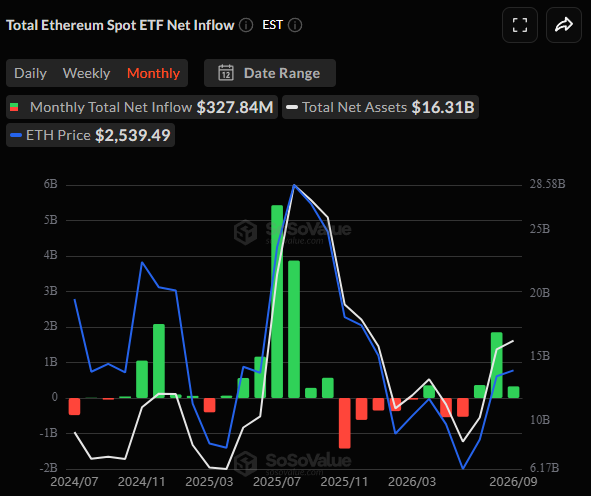
Task: Click the last green bar at 2026/09
Action: point(513,392)
